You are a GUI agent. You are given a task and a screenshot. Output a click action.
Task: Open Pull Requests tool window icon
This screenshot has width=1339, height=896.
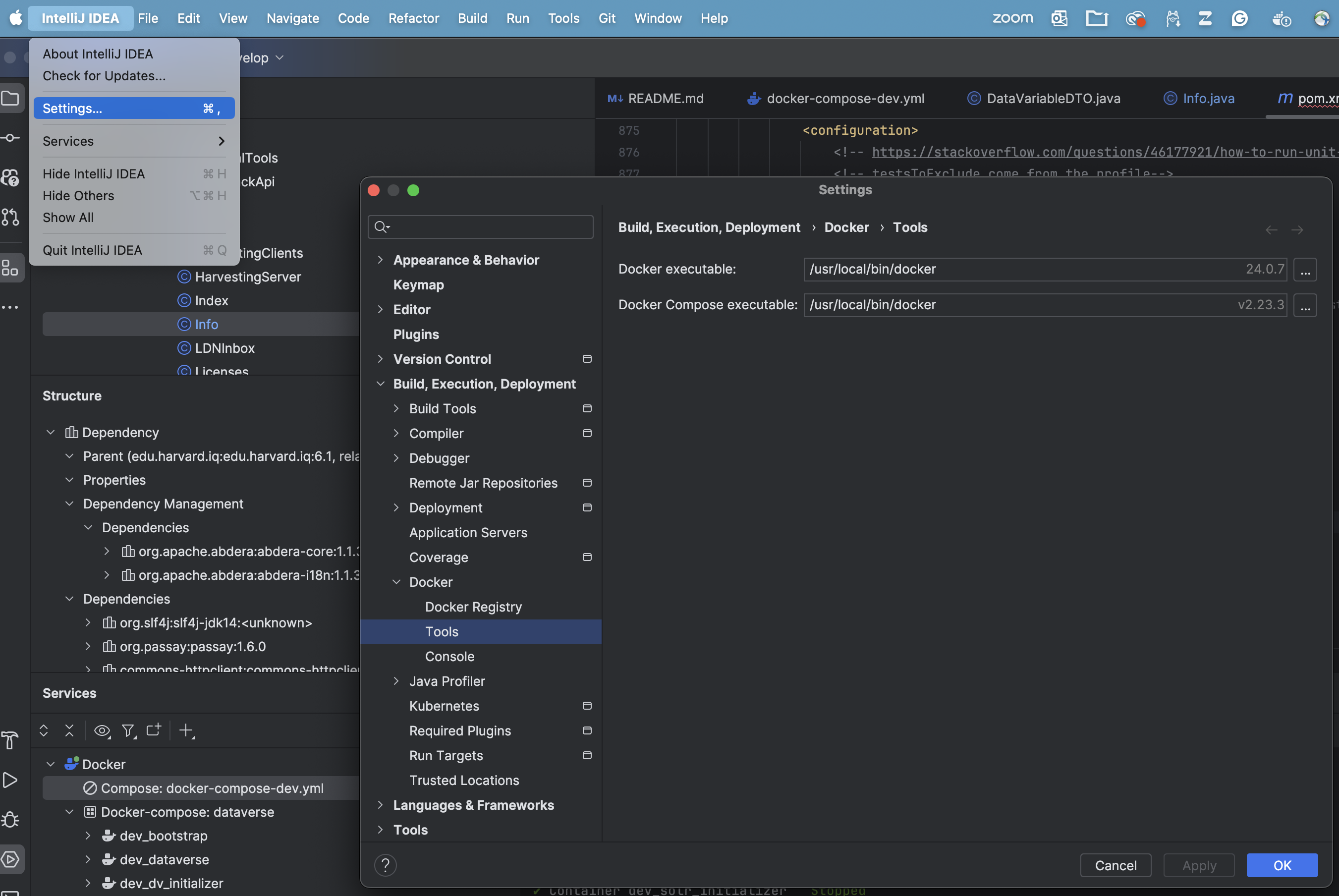pos(10,217)
